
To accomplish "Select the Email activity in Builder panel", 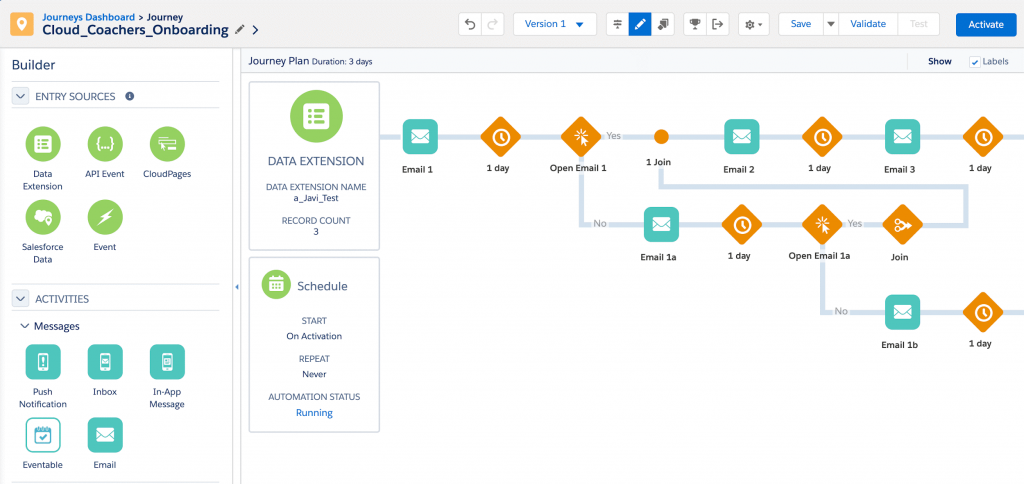I will click(x=104, y=435).
